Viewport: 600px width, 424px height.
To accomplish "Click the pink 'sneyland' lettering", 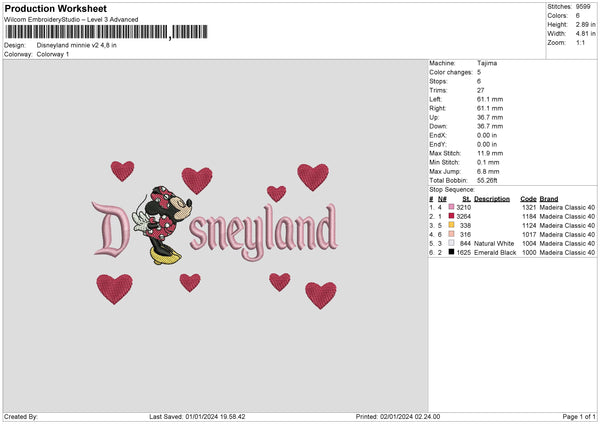I will pyautogui.click(x=264, y=232).
